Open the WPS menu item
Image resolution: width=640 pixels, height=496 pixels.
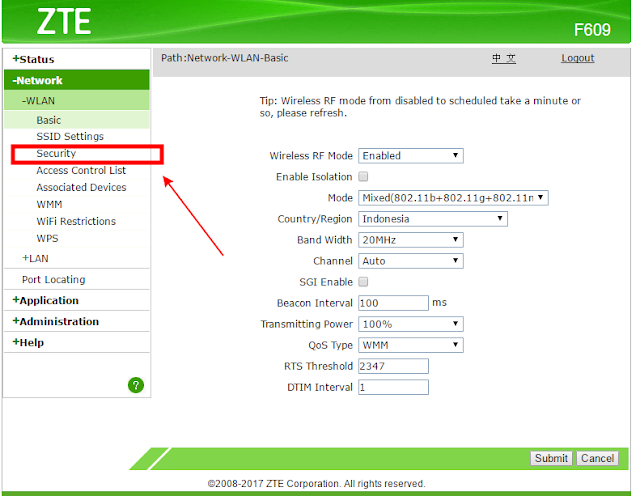(x=47, y=238)
